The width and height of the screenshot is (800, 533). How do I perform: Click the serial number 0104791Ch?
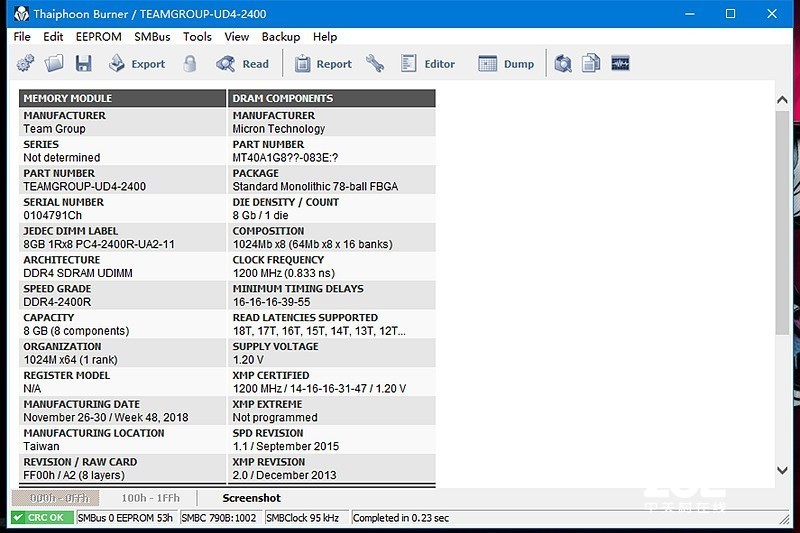tap(53, 215)
